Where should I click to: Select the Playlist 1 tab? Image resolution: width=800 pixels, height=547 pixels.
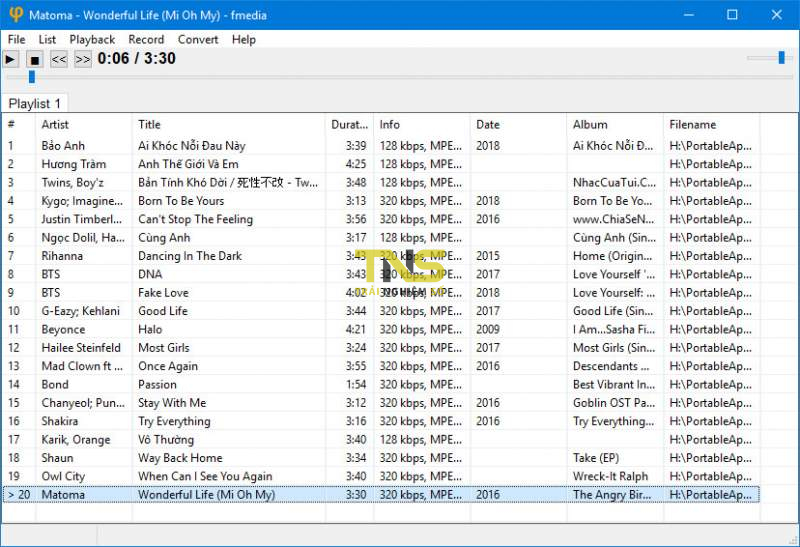(x=35, y=104)
